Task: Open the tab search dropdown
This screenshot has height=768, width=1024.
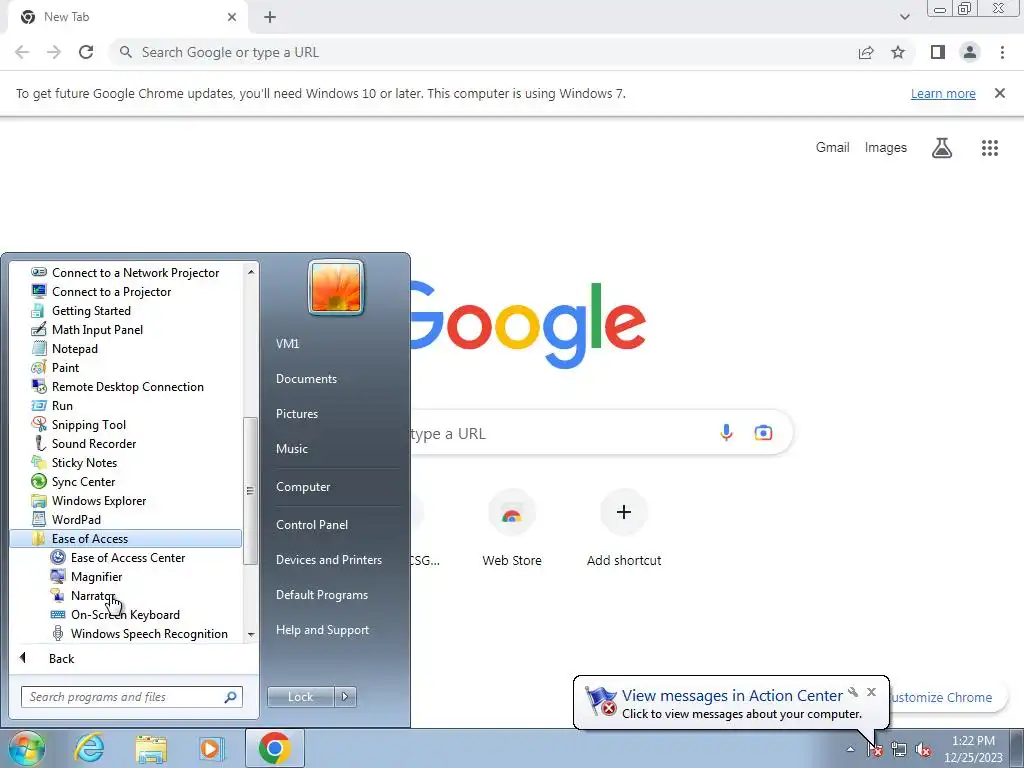Action: (x=904, y=17)
